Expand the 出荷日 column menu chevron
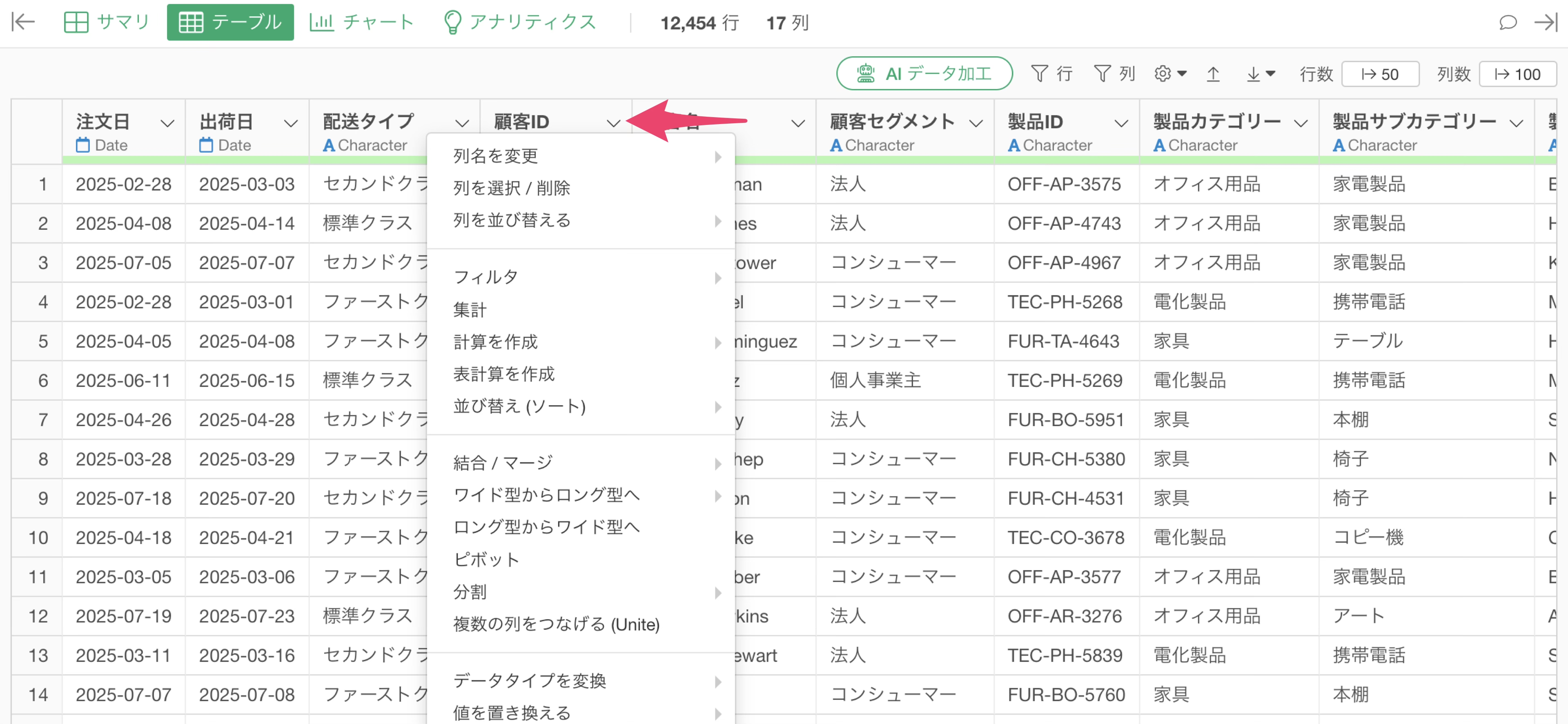 click(x=291, y=123)
